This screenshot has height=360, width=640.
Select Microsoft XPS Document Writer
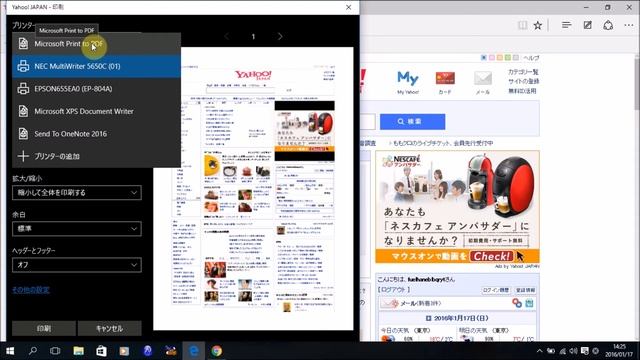click(96, 111)
